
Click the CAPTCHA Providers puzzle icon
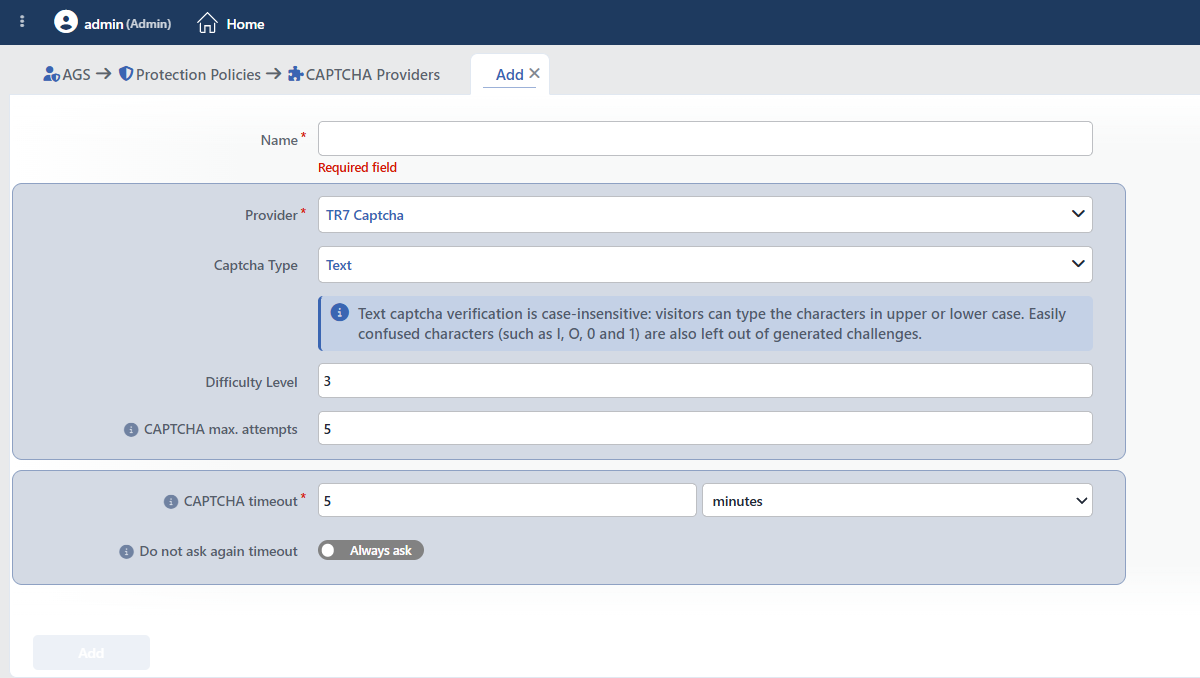(x=295, y=74)
